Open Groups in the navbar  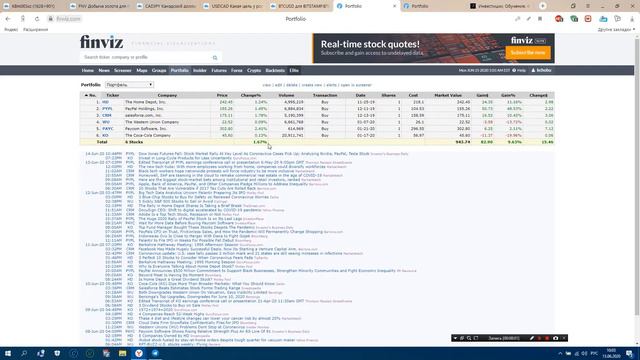159,70
